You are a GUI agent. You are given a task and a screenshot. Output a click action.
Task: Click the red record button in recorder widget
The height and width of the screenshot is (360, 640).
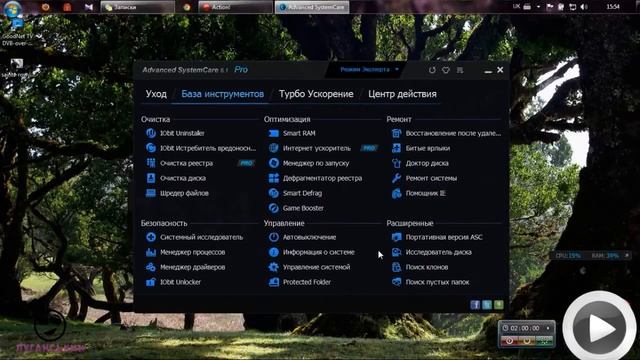pyautogui.click(x=509, y=340)
